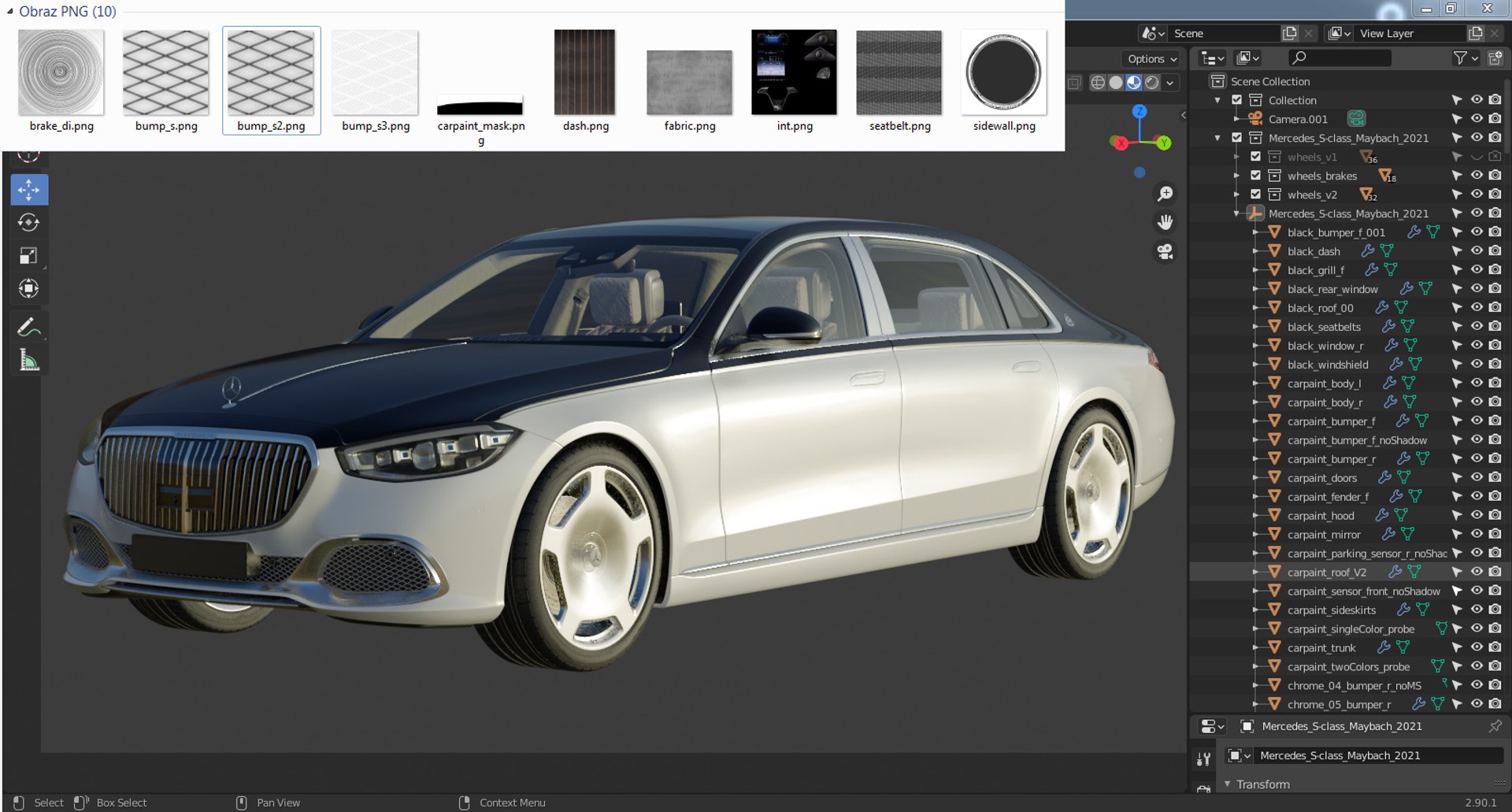Select the Measure tool
The image size is (1512, 812).
click(29, 361)
